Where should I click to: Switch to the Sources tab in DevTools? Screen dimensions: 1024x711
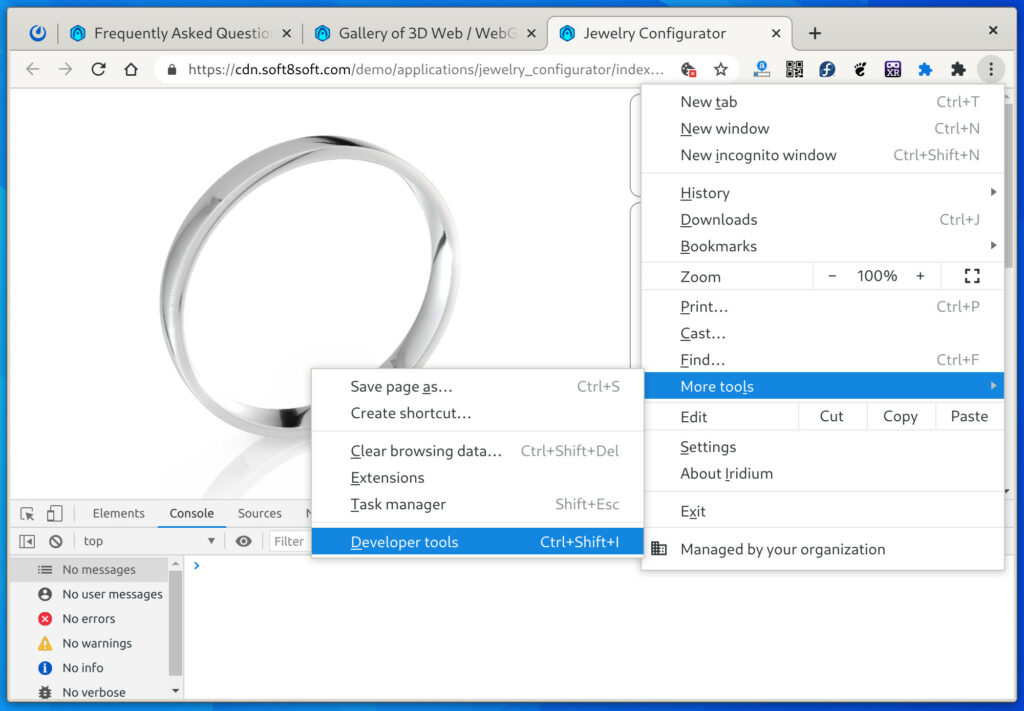pos(259,514)
